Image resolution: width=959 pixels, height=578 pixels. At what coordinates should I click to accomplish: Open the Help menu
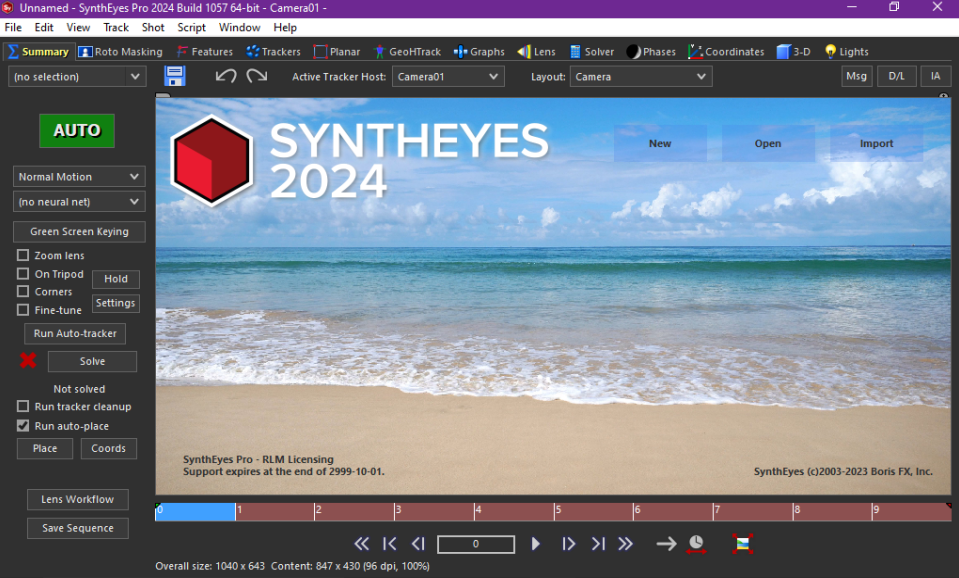pos(284,28)
